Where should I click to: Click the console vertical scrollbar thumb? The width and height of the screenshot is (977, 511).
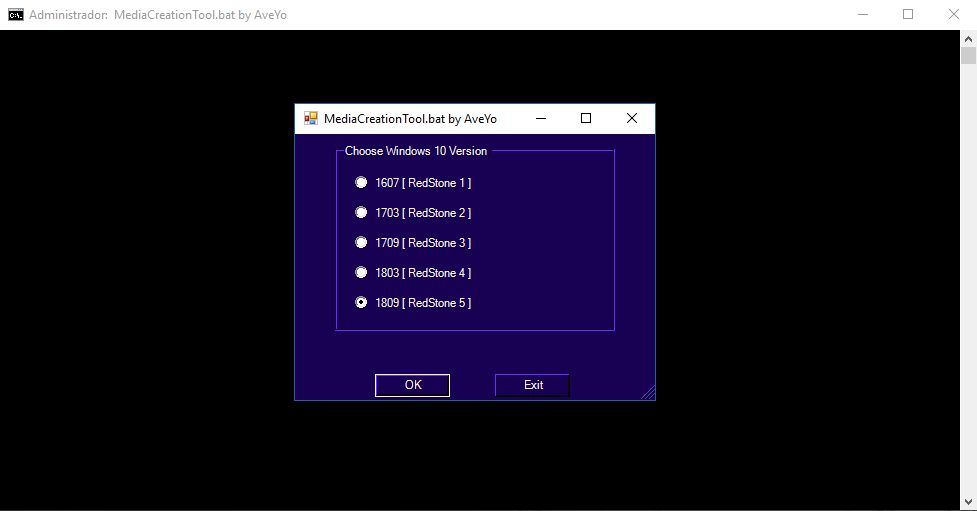click(968, 55)
